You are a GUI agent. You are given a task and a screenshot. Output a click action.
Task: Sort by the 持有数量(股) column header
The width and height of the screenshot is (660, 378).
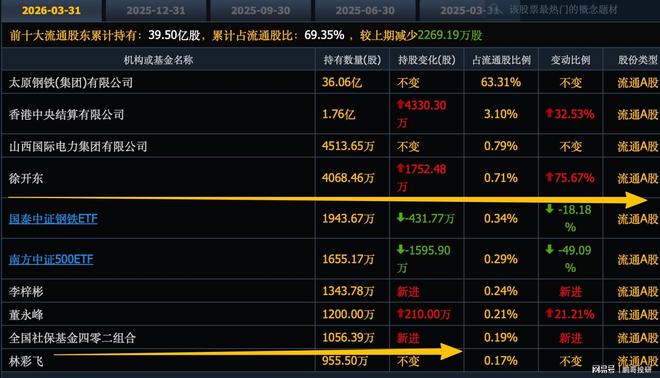(x=352, y=60)
